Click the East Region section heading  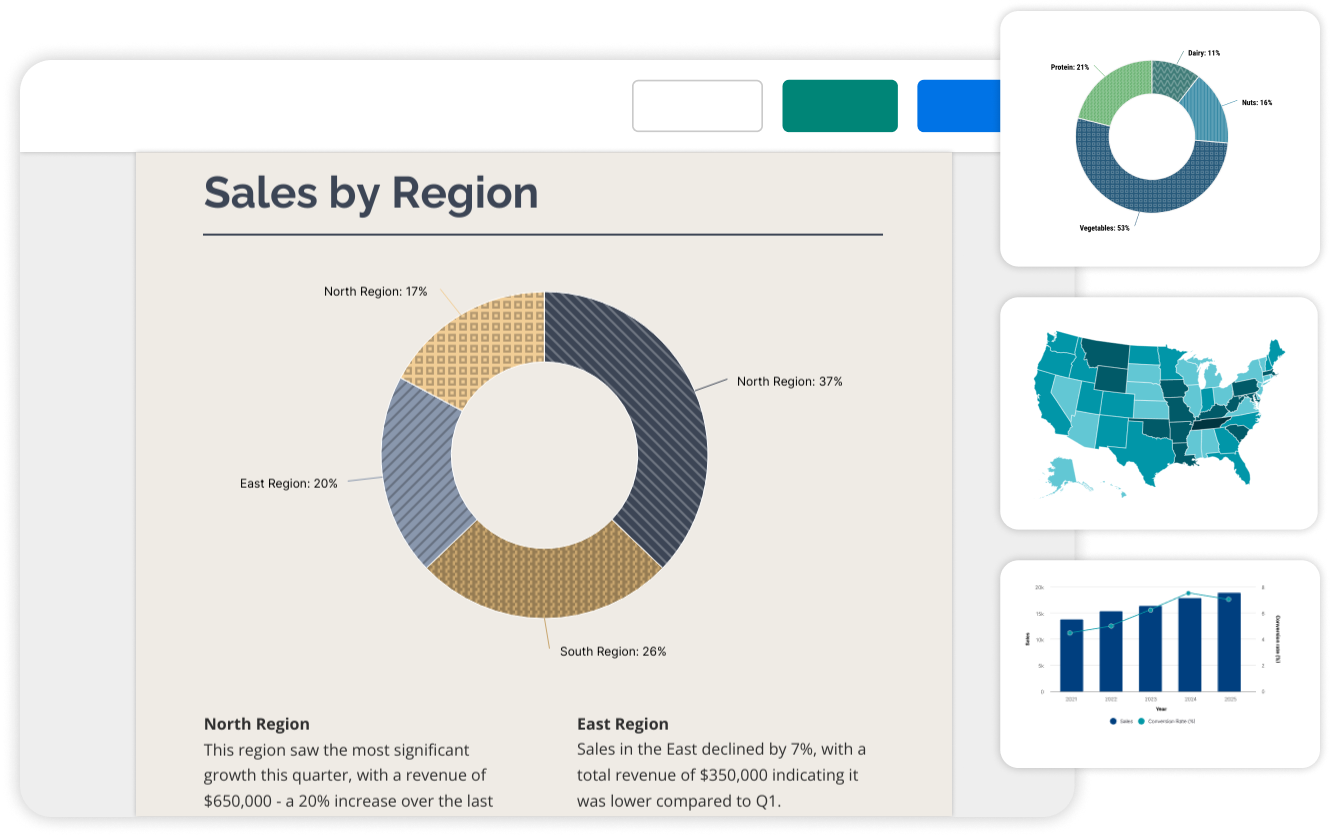(622, 723)
